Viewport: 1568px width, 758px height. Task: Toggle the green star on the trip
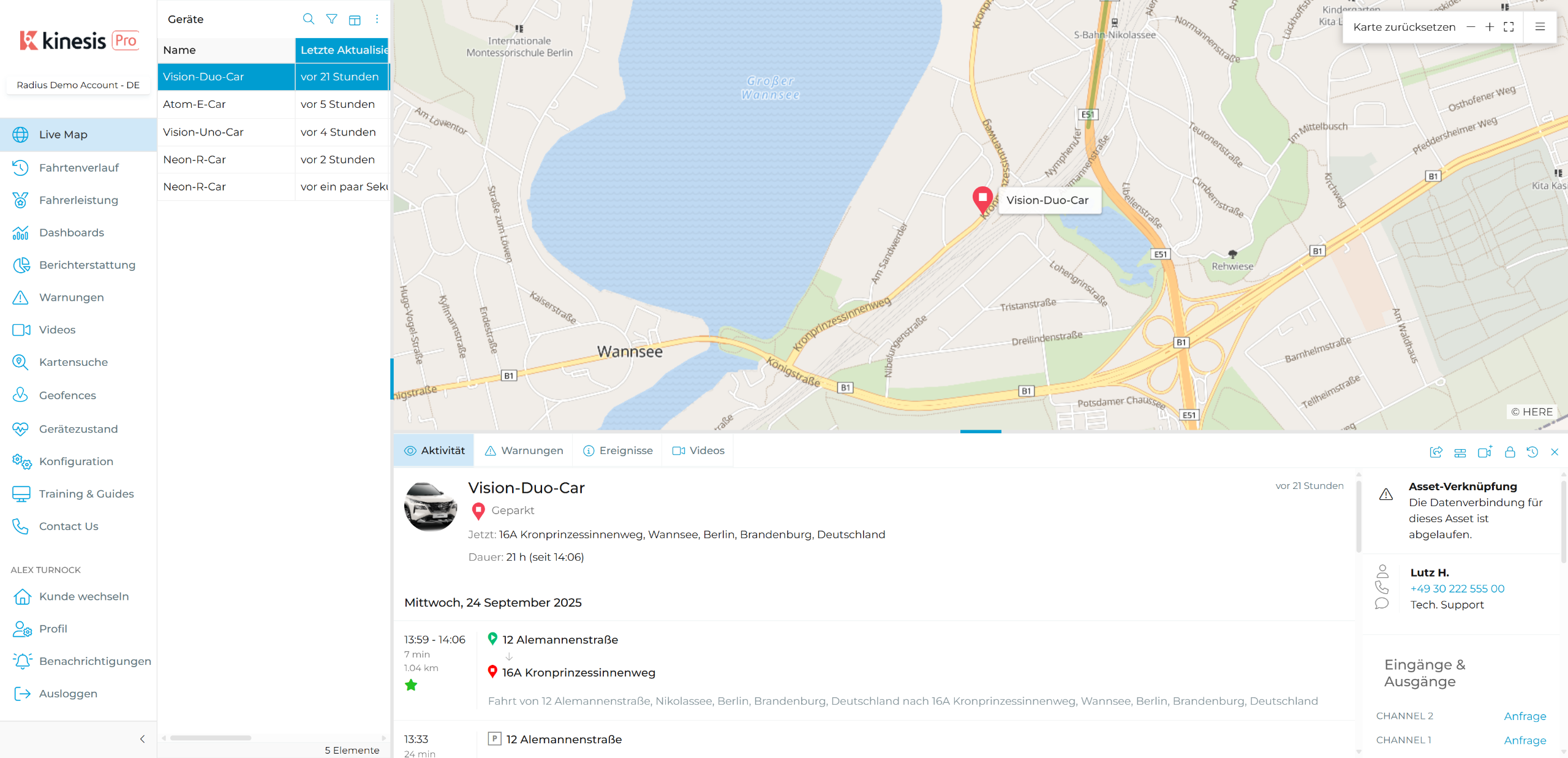tap(411, 685)
